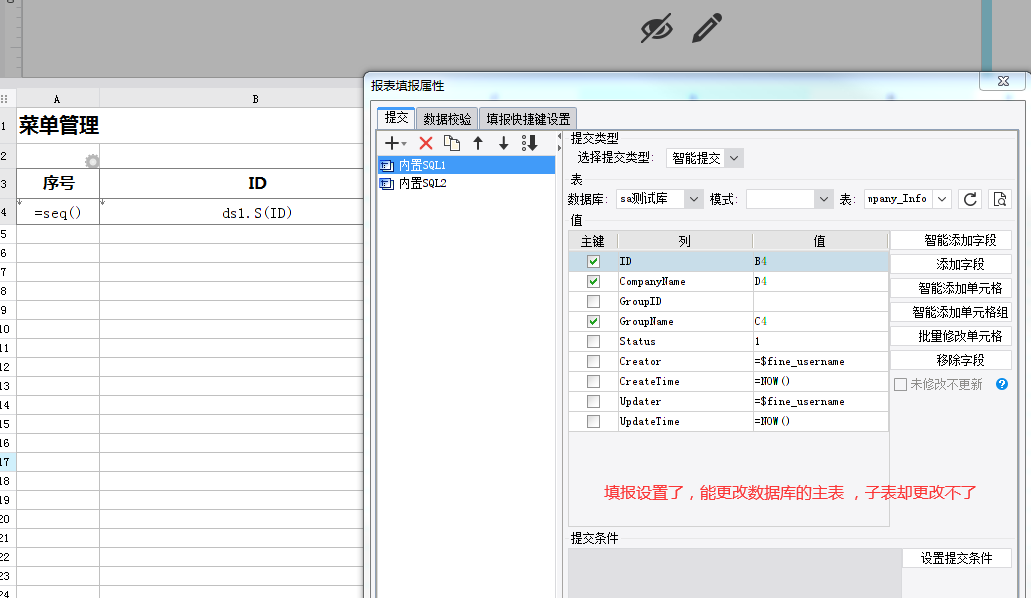Click the 智能添加单元格 button
The height and width of the screenshot is (598, 1031).
(x=951, y=288)
